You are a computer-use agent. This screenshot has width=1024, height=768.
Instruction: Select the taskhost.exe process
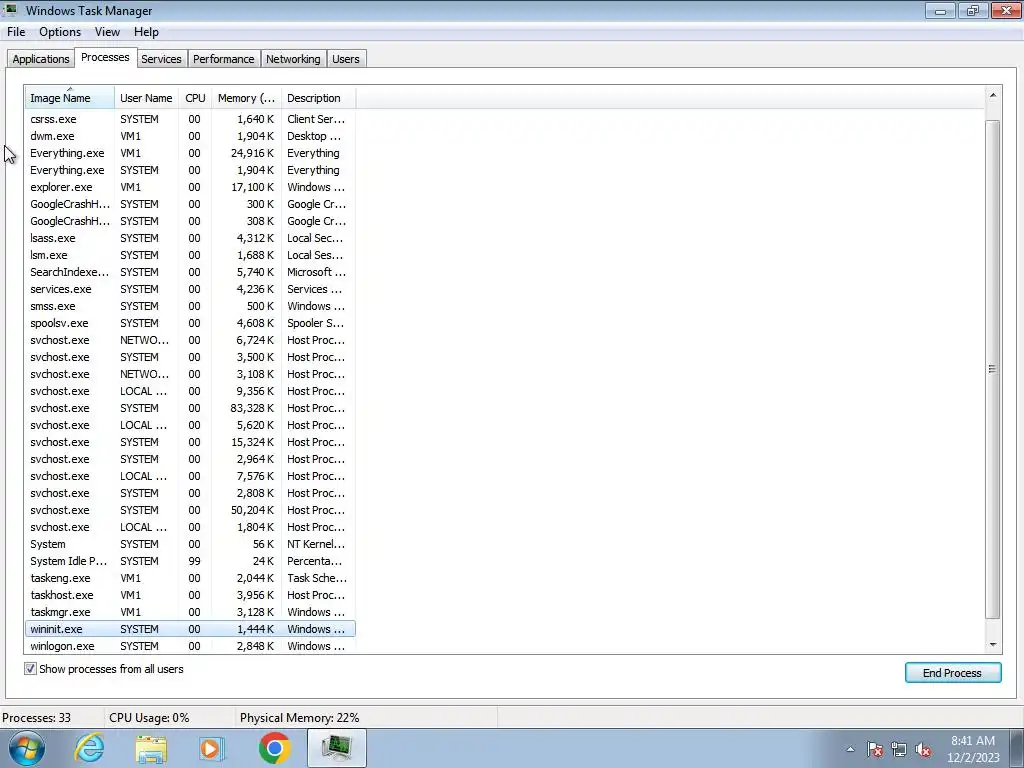pyautogui.click(x=190, y=595)
